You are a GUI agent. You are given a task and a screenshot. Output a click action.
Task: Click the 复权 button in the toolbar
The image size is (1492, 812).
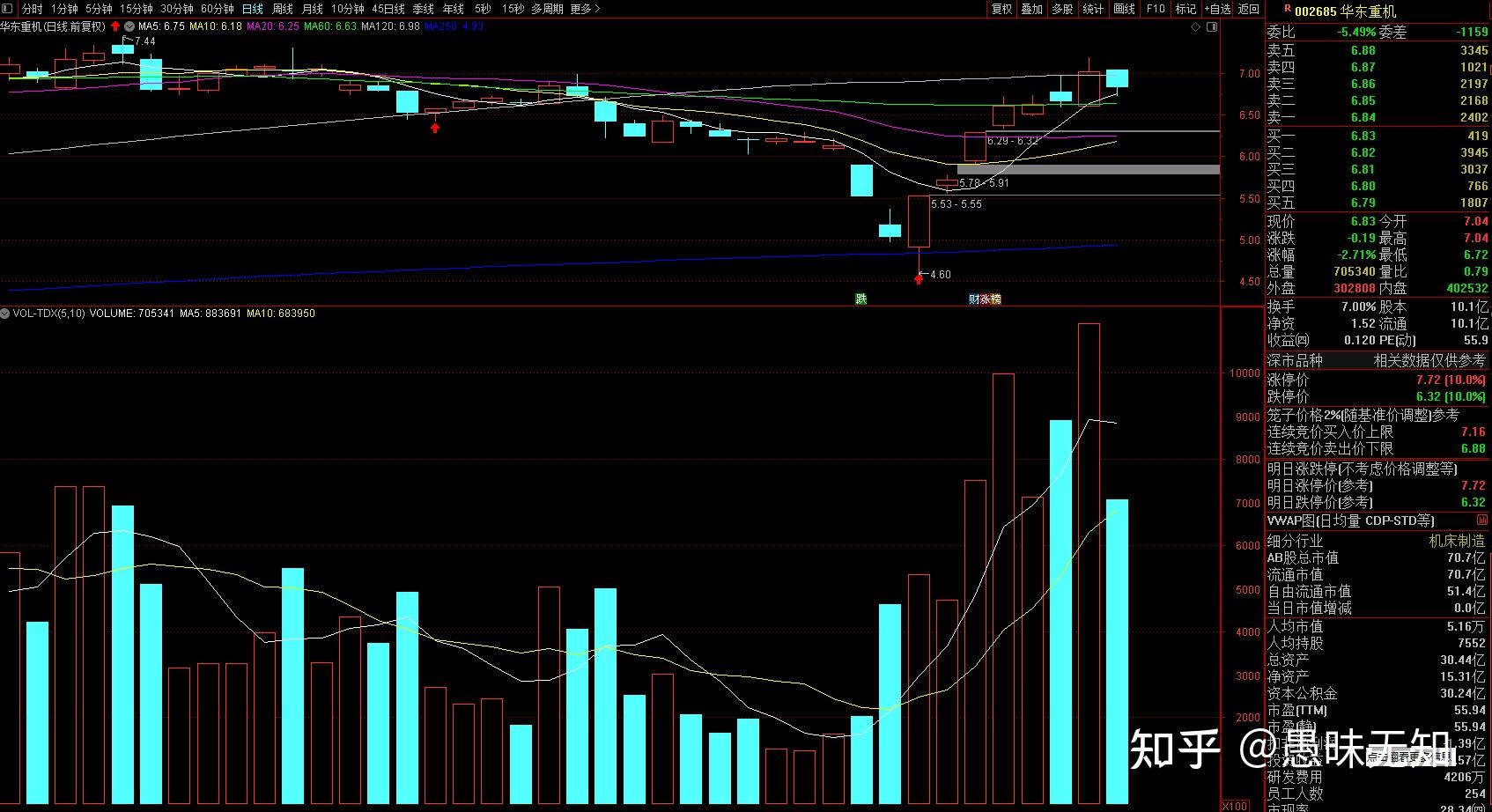tap(1001, 9)
